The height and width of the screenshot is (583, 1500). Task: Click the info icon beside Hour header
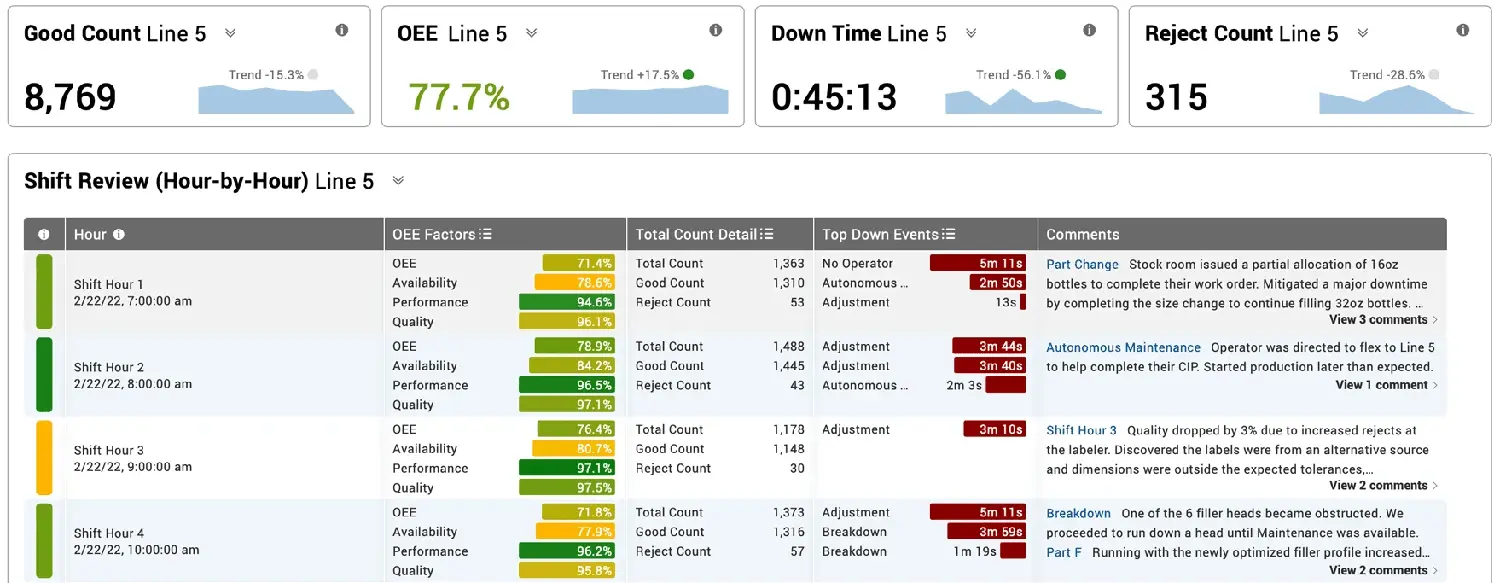pos(119,235)
